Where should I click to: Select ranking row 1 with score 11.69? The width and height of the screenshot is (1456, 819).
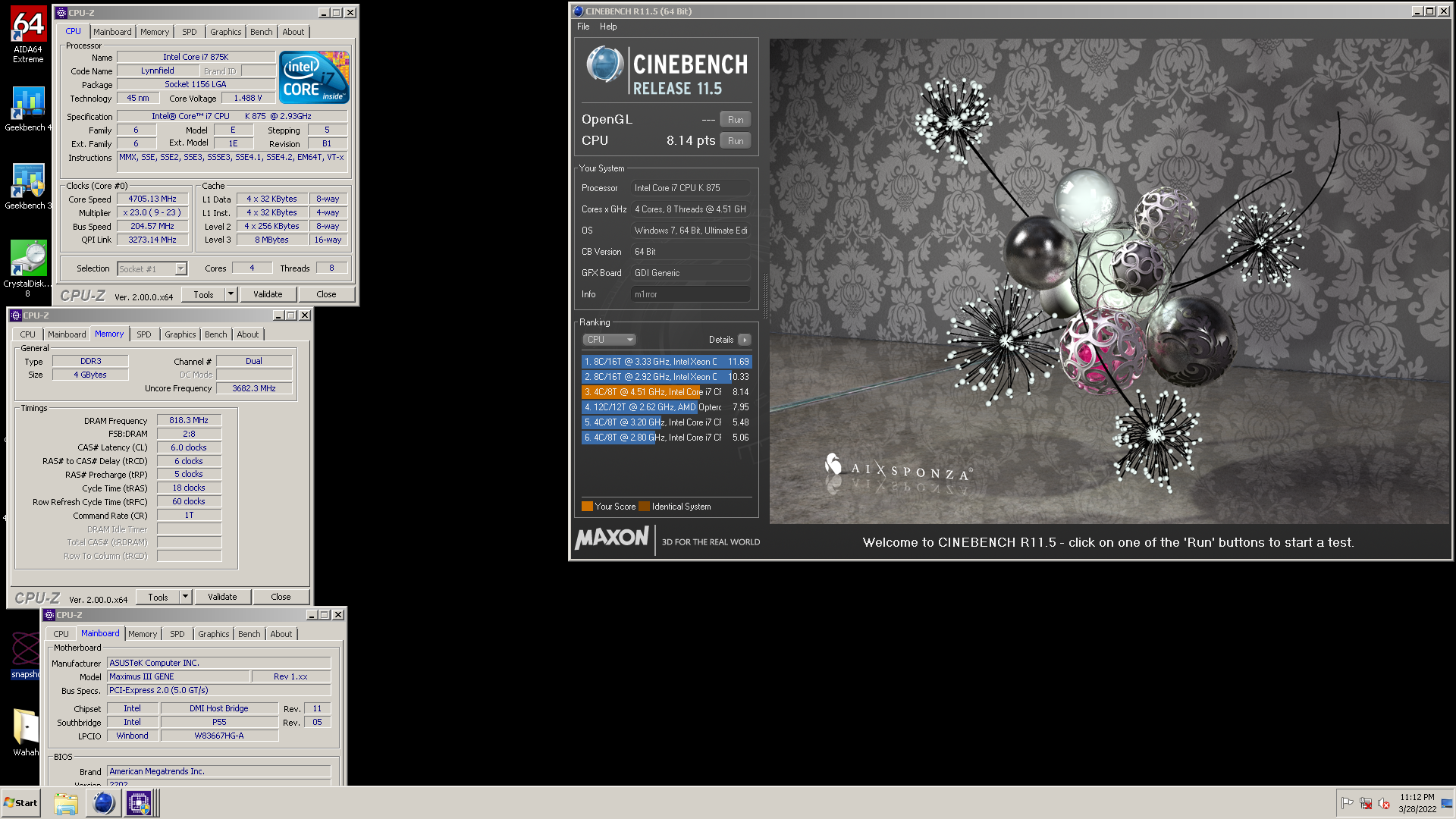pos(666,362)
